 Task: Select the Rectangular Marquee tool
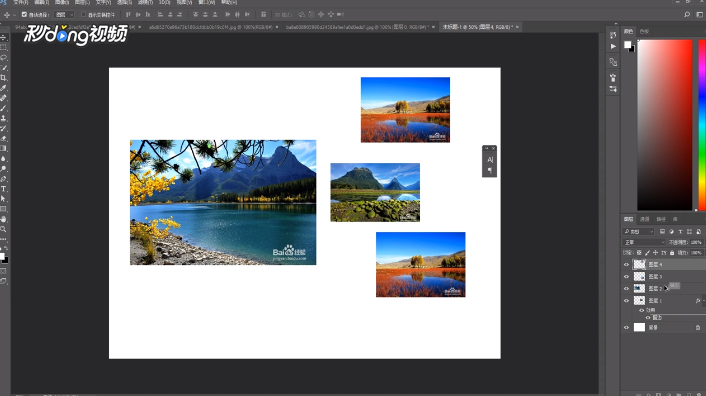click(4, 47)
